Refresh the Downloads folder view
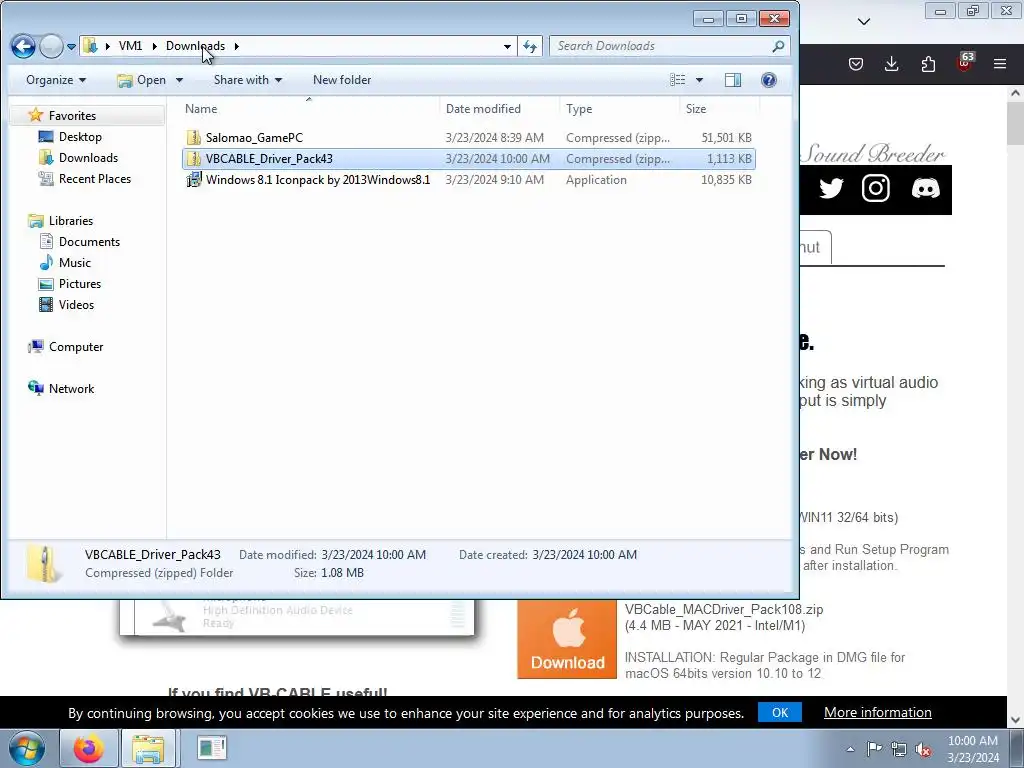 [530, 46]
